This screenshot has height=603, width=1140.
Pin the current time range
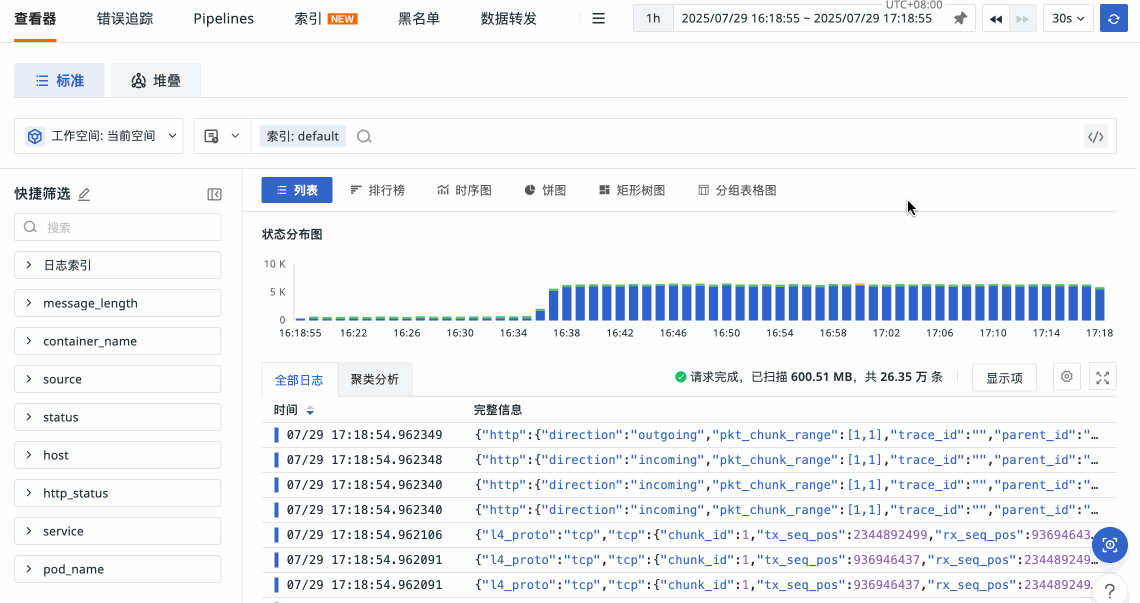[x=960, y=19]
